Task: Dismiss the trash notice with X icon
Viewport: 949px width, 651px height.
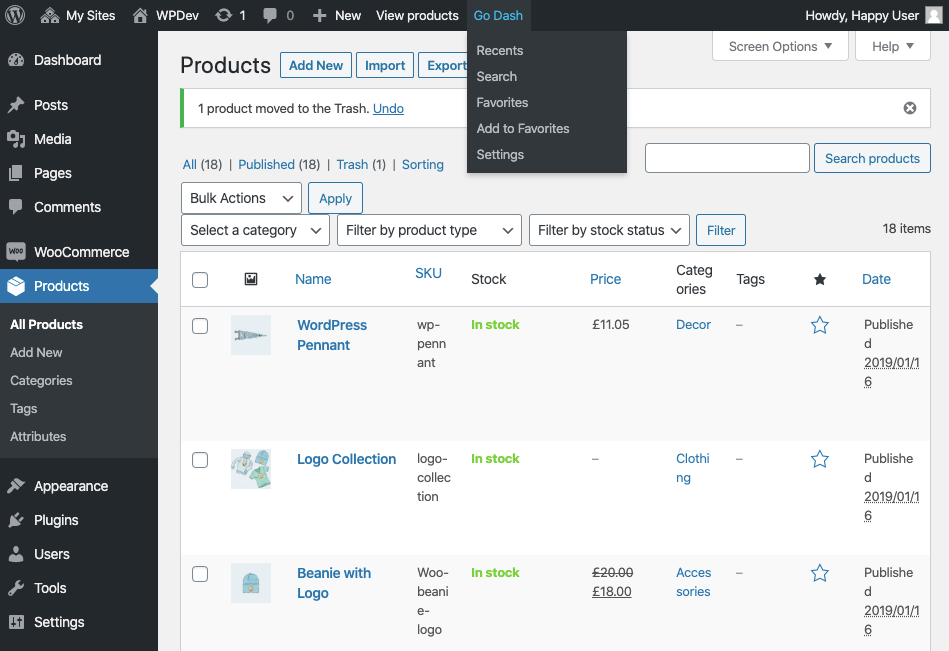Action: coord(910,108)
